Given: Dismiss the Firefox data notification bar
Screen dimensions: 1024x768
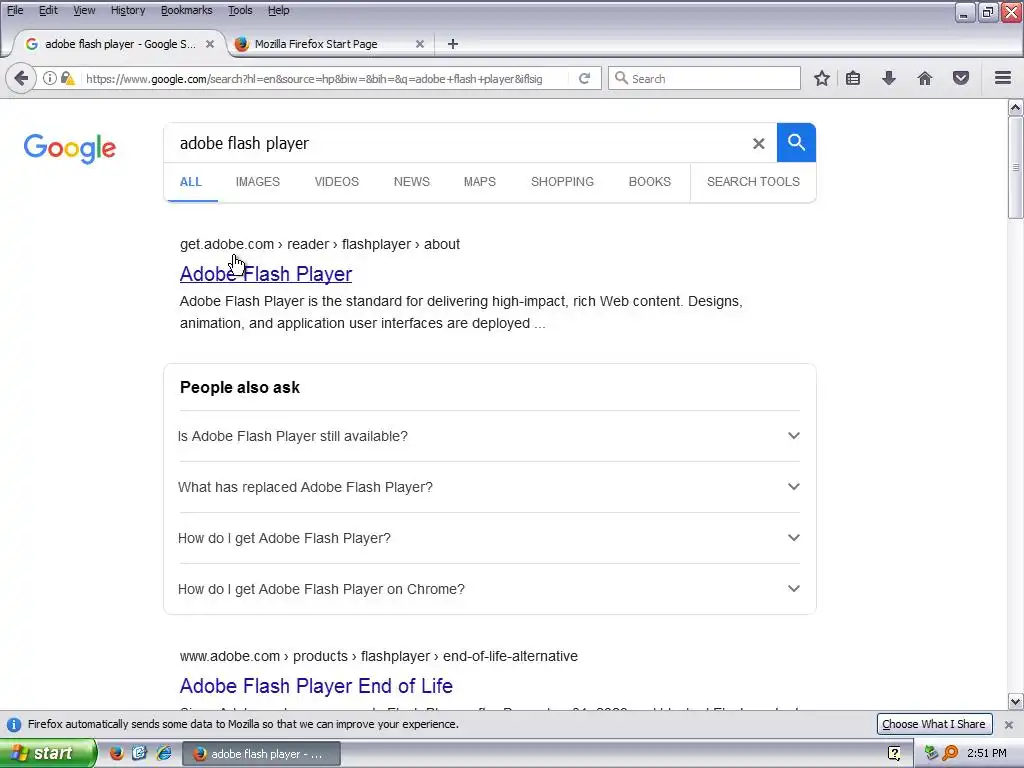Looking at the screenshot, I should tap(1008, 724).
